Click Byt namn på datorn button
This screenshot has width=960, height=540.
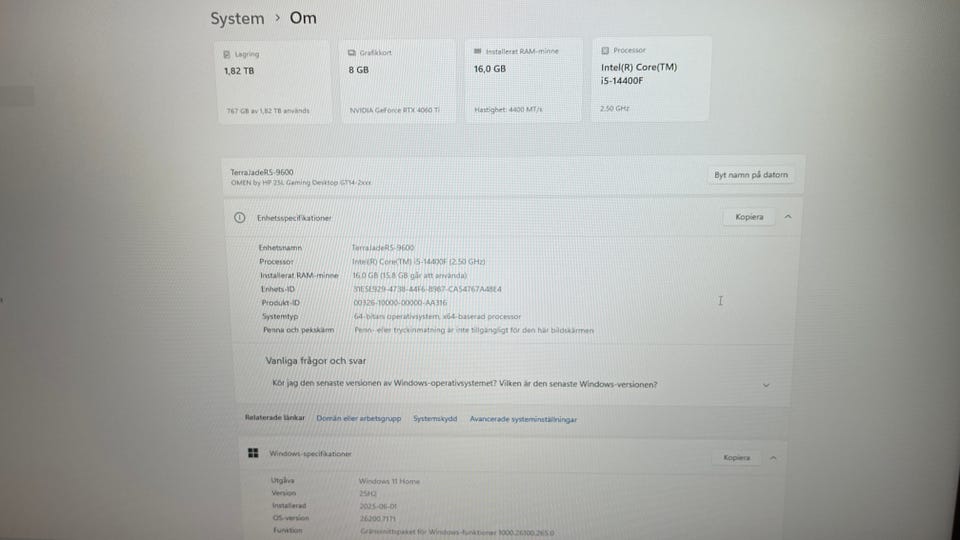751,174
